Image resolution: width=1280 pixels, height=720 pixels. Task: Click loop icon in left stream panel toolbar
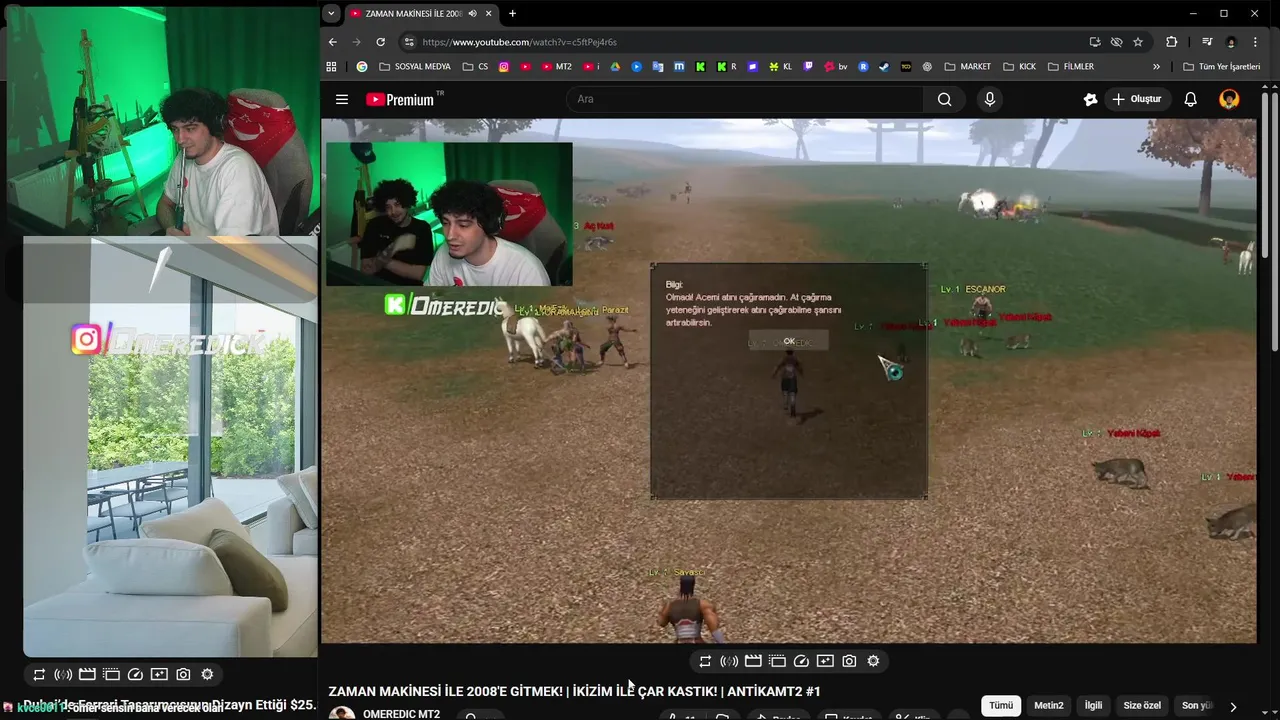(39, 675)
